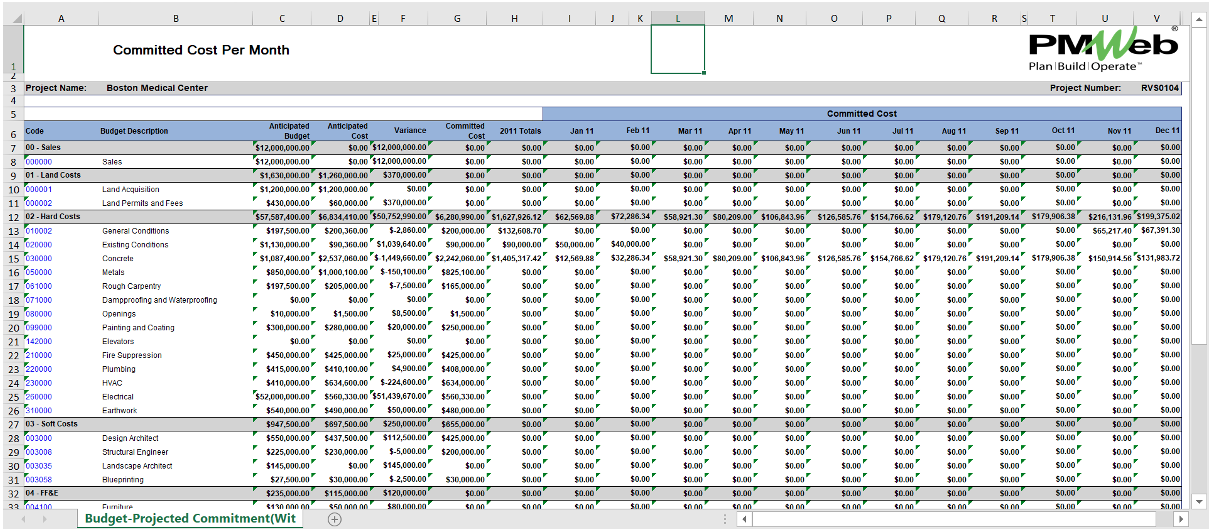Select the 'Jun 11' month heading

[x=848, y=131]
